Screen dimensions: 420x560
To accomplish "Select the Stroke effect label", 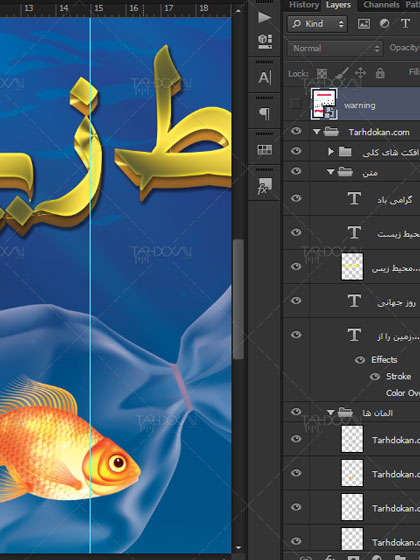I will (398, 376).
